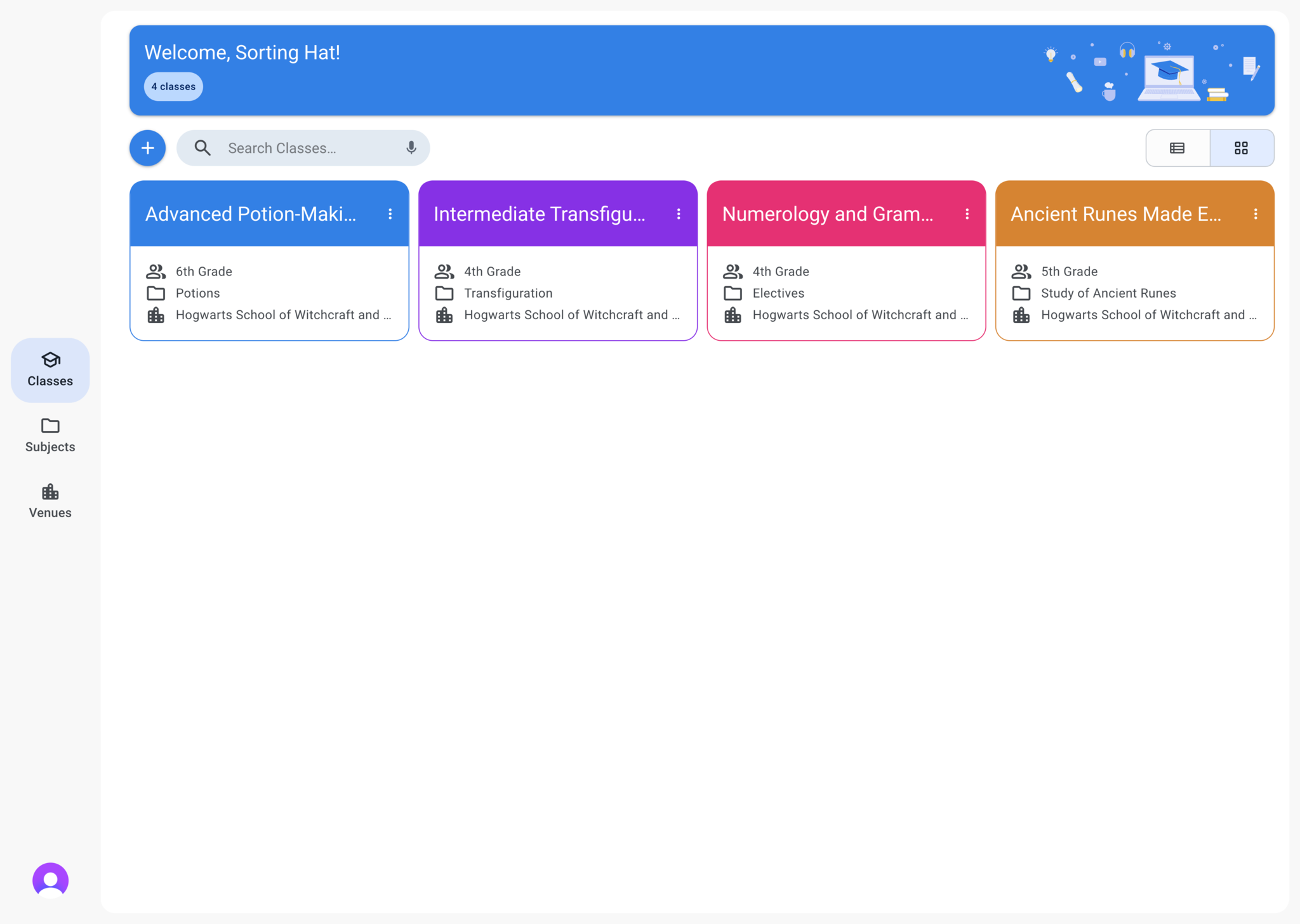Click the microphone voice search icon
Screen dimensions: 1300x924
coord(411,148)
